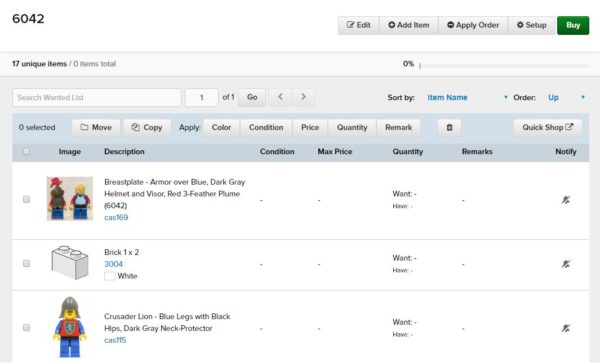Click the Add Item button
Viewport: 600px width, 363px height.
coord(409,25)
